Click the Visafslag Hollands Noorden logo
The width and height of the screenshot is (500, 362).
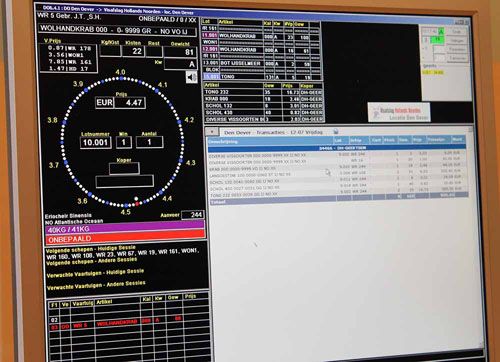(x=399, y=112)
